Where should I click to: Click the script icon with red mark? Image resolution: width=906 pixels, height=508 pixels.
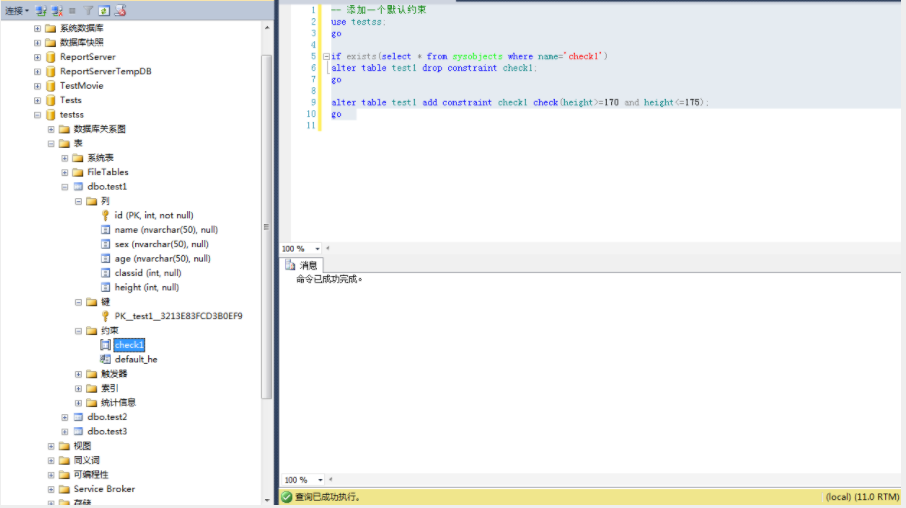[120, 10]
